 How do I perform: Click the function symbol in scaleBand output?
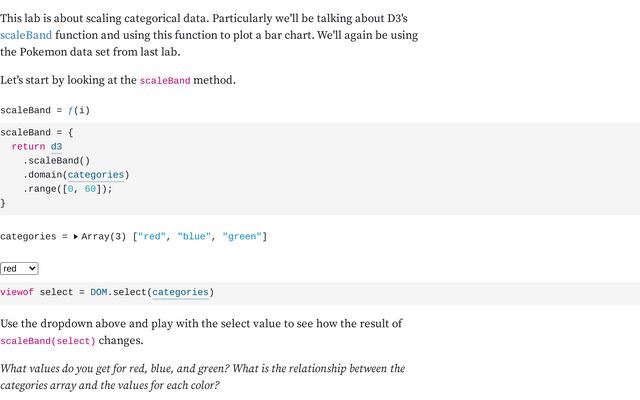point(71,110)
